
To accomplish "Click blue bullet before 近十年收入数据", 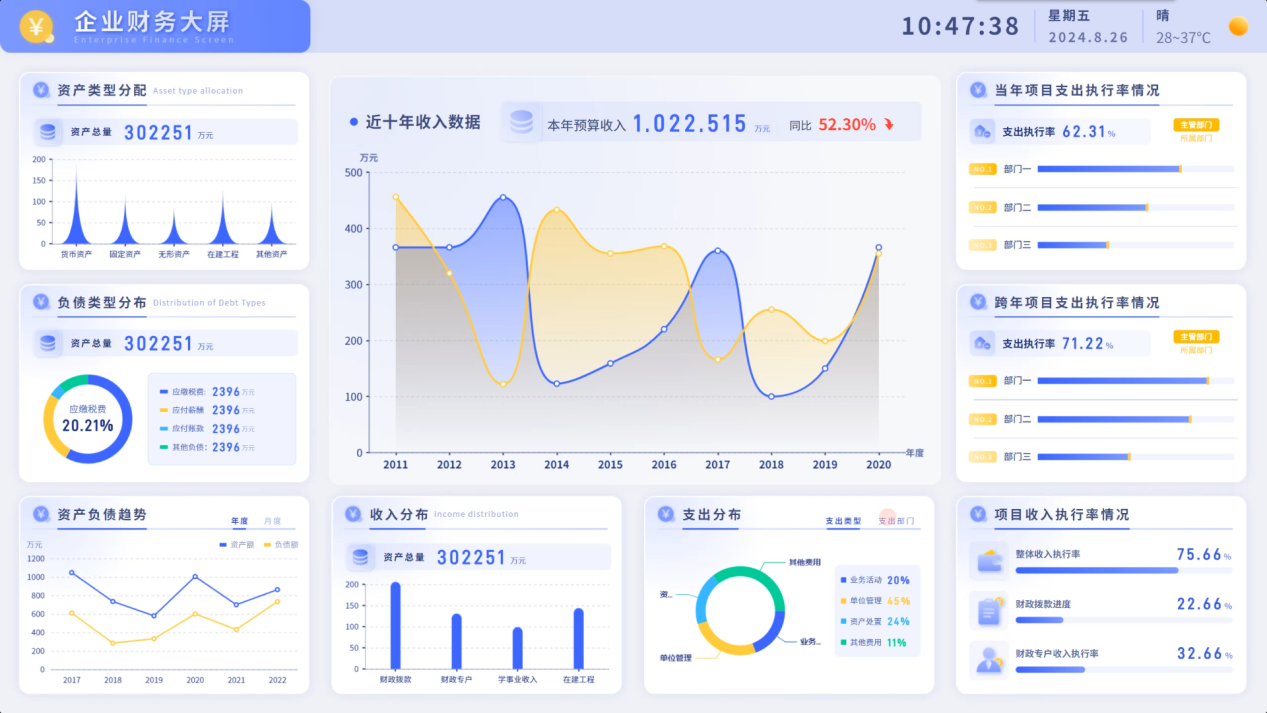I will (354, 122).
